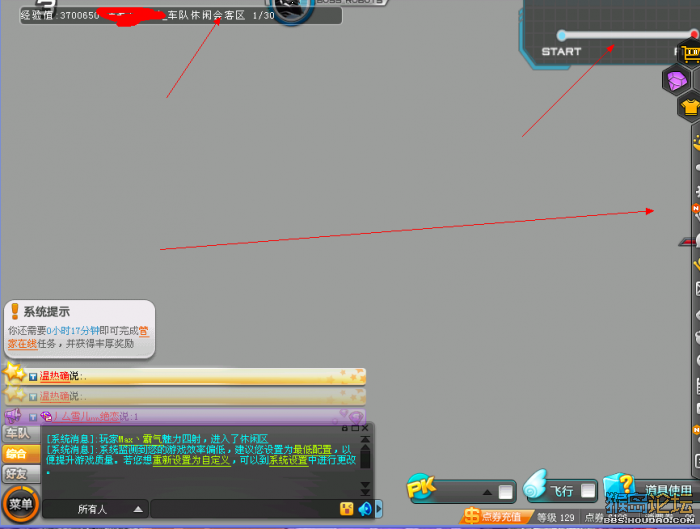Image resolution: width=700 pixels, height=529 pixels.
Task: Click player name 温热确 in top message
Action: coord(54,376)
